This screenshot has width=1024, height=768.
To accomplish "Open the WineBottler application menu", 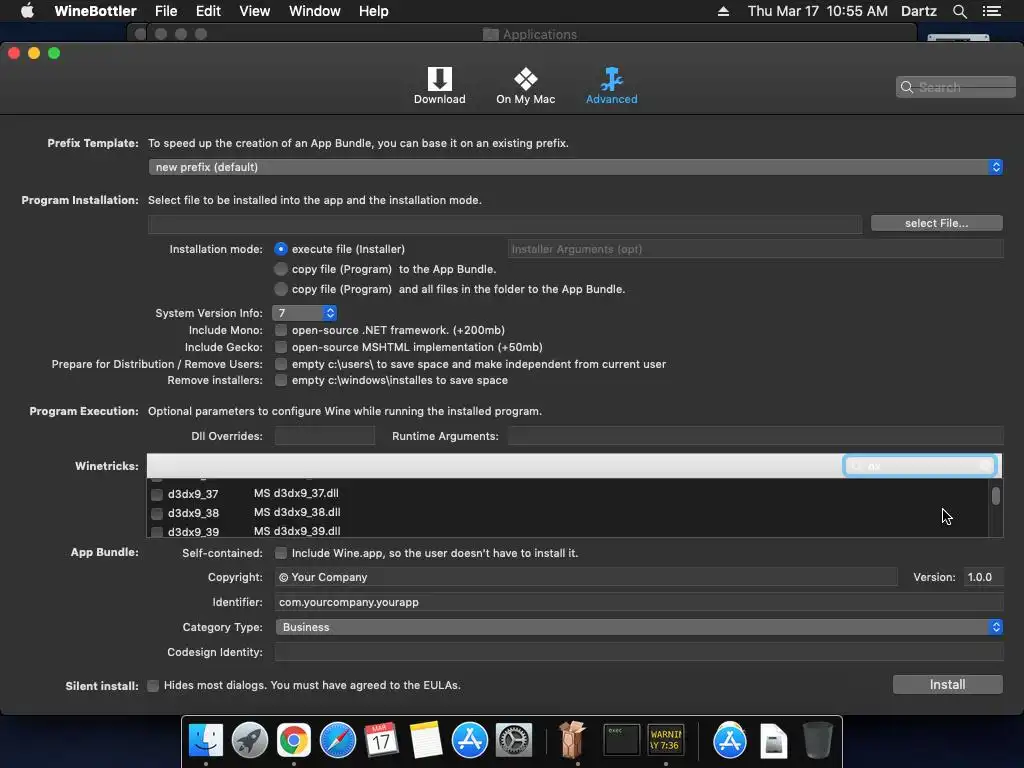I will [95, 11].
